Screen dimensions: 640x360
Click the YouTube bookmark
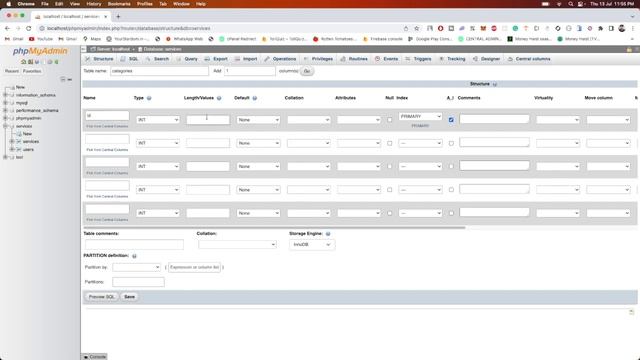click(x=41, y=39)
